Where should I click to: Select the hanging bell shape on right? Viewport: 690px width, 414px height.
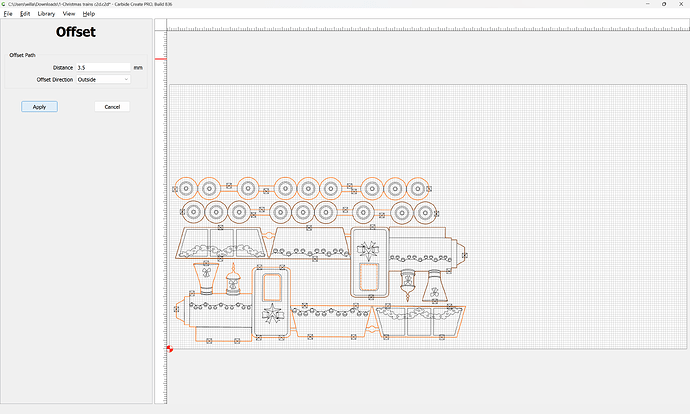[408, 281]
